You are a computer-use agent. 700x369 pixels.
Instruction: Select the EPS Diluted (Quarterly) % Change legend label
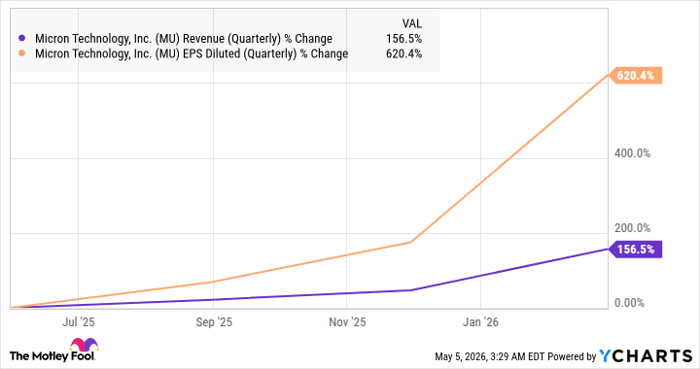click(192, 54)
